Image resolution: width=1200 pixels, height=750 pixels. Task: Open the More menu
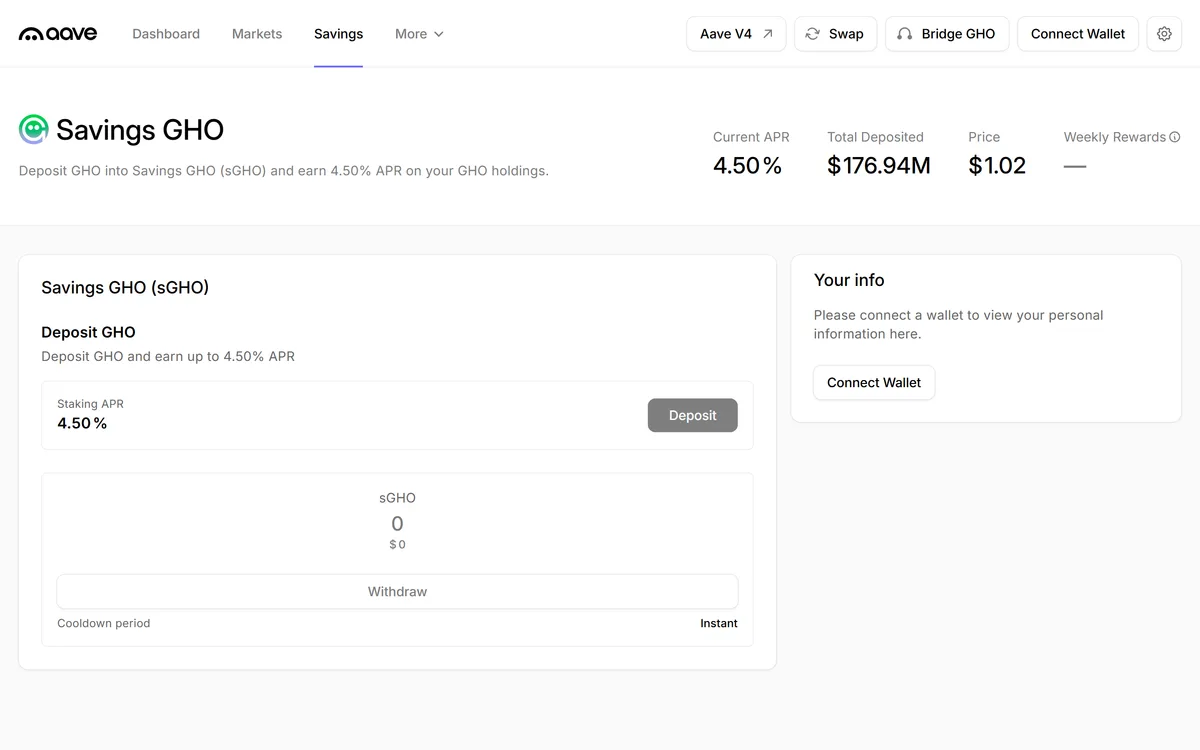(419, 34)
